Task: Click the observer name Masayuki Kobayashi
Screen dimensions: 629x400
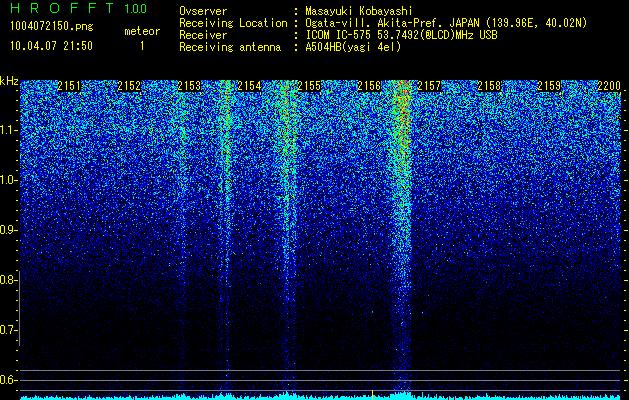Action: pyautogui.click(x=359, y=11)
